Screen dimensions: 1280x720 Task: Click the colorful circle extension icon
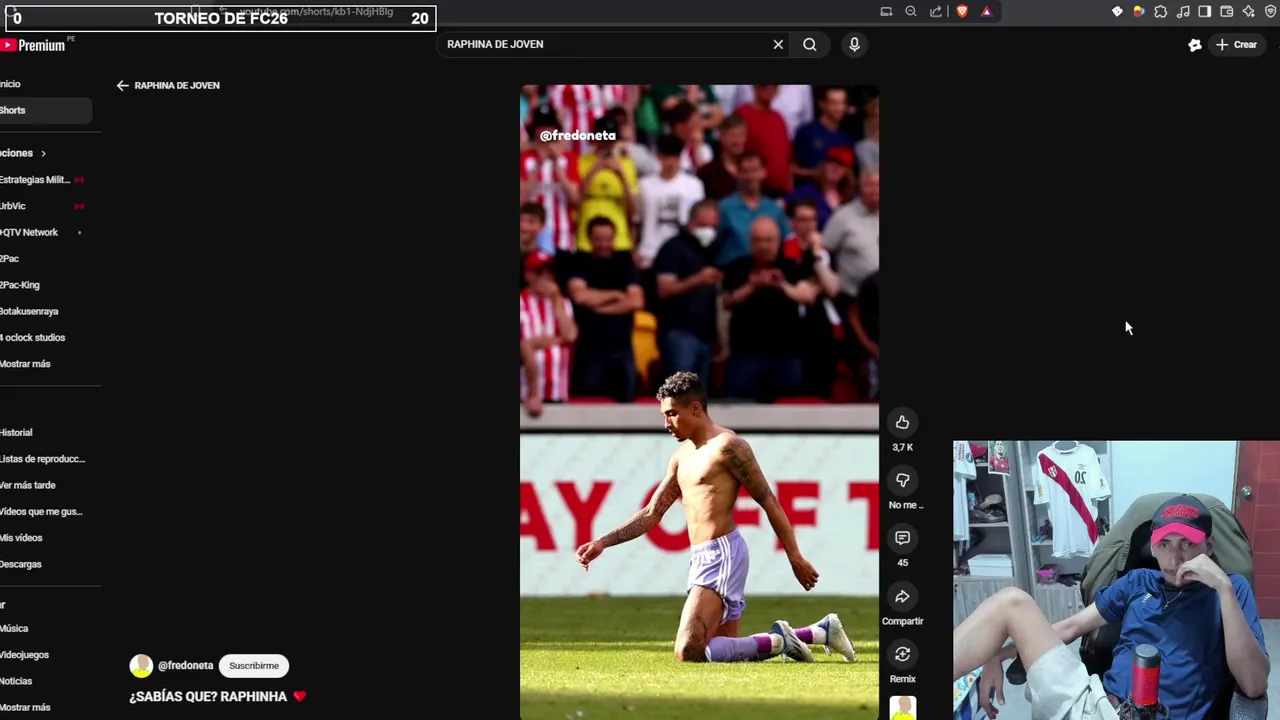(1139, 12)
